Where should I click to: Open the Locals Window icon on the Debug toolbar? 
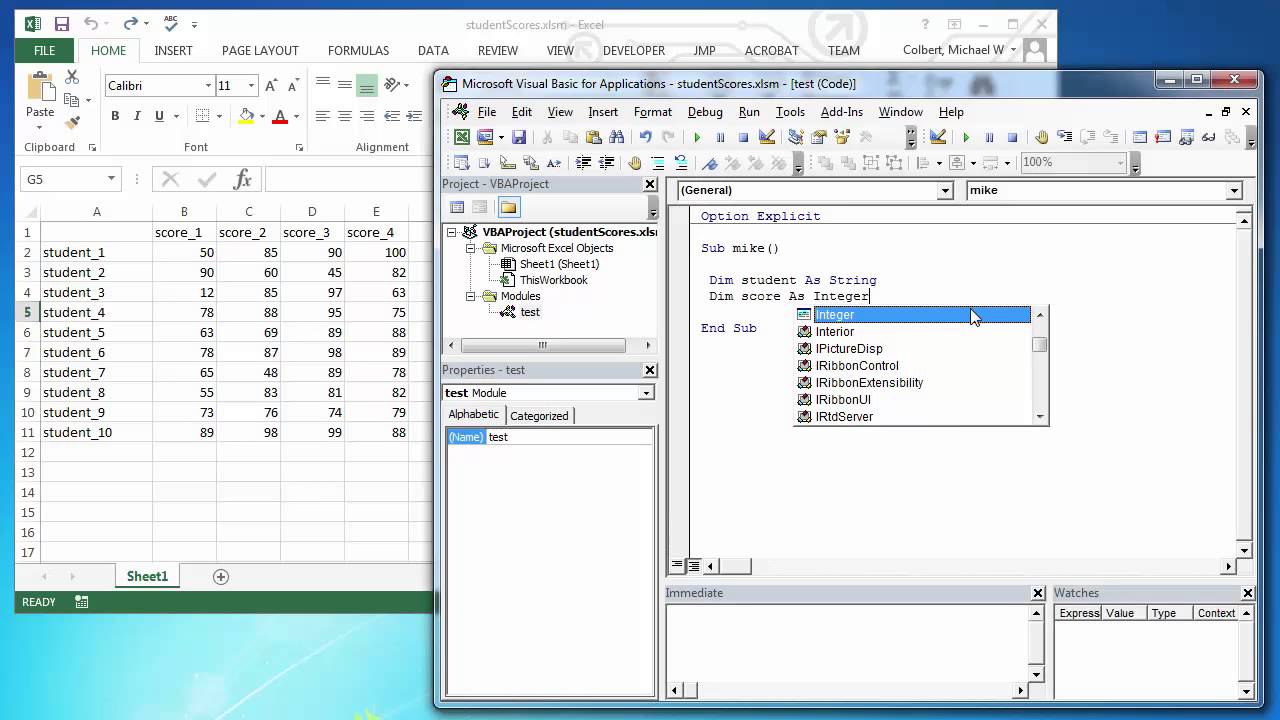[1139, 137]
